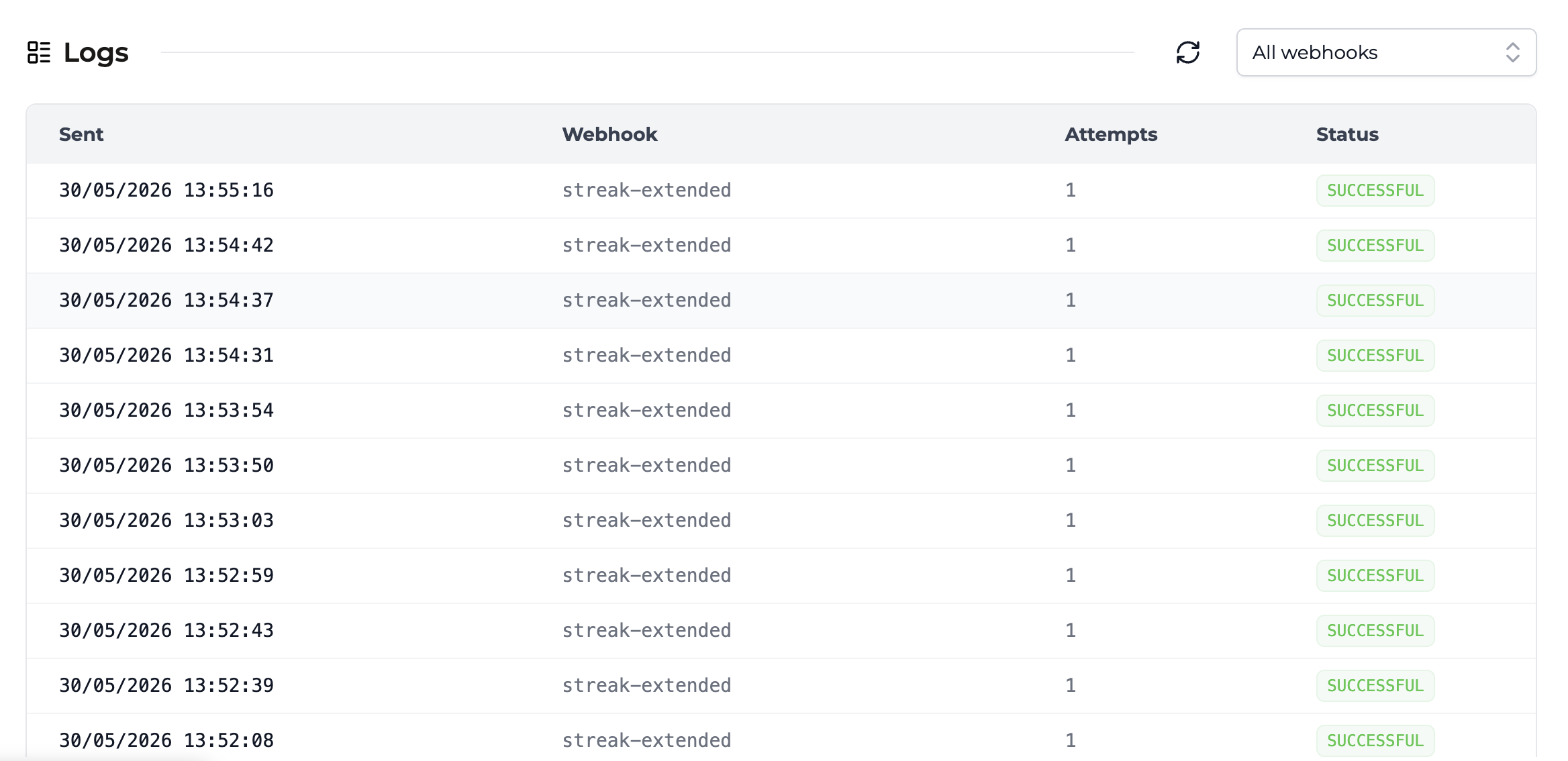This screenshot has height=761, width=1568.
Task: Click the Logs list icon beside heading
Action: tap(39, 52)
